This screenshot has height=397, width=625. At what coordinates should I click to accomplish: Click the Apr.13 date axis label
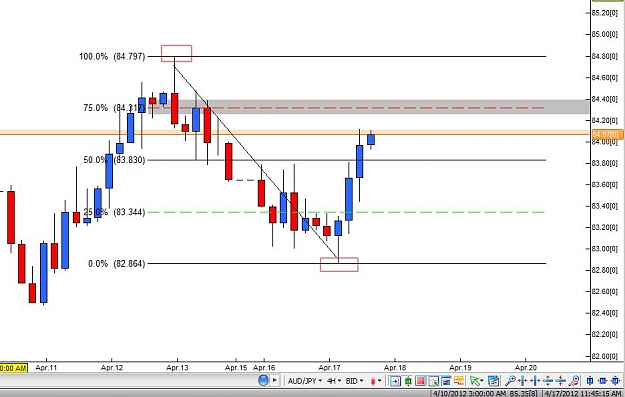177,368
